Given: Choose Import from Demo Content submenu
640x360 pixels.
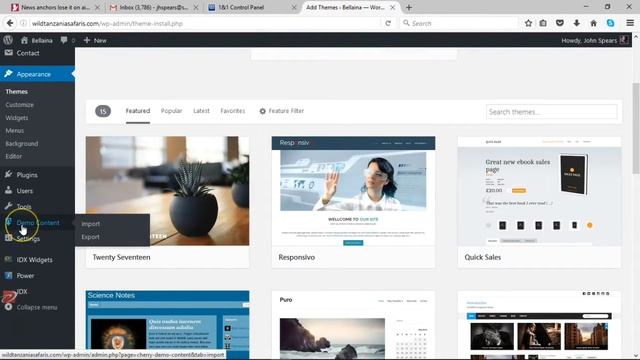Looking at the screenshot, I should pos(91,224).
